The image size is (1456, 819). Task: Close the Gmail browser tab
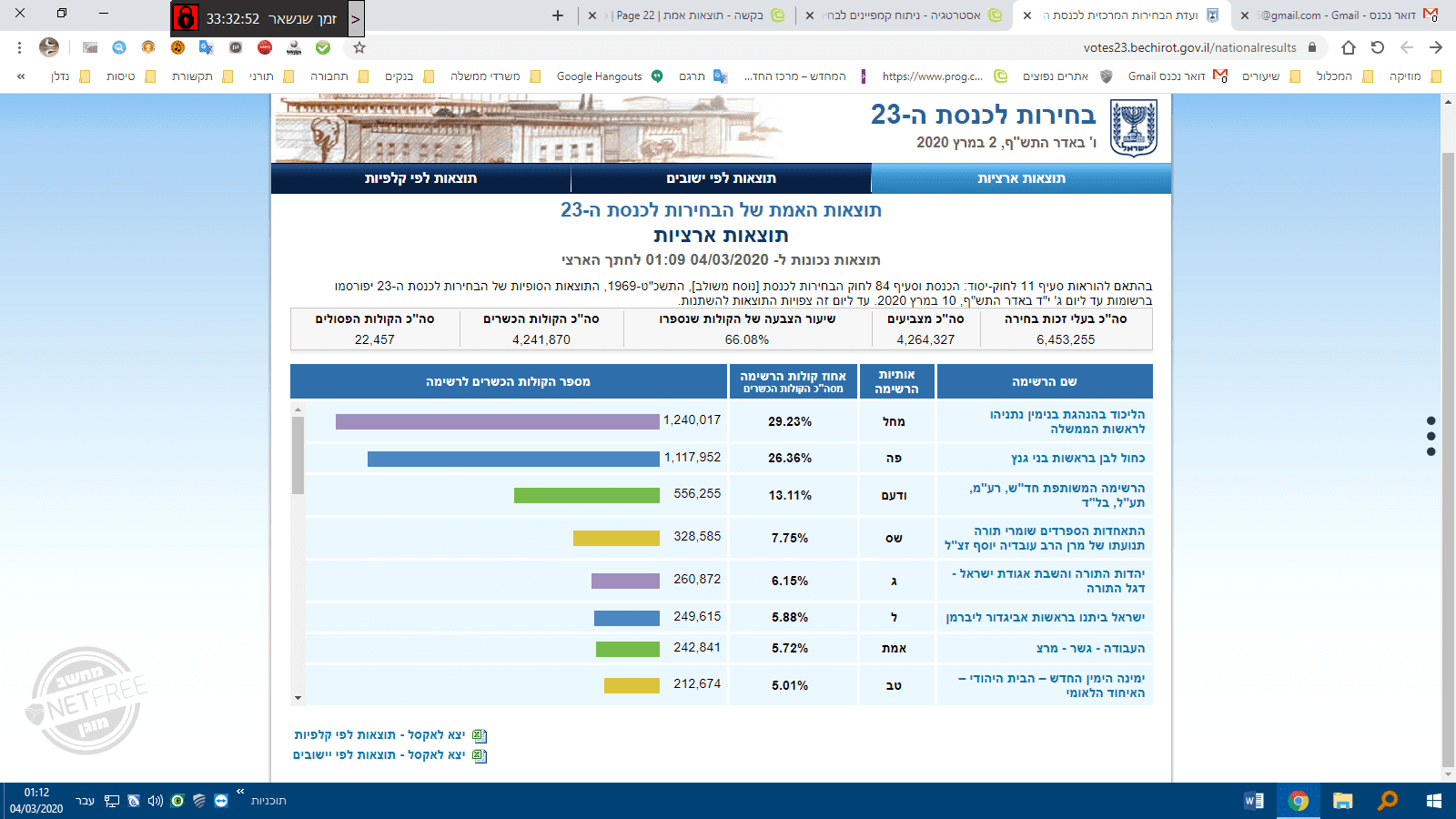(x=1245, y=15)
